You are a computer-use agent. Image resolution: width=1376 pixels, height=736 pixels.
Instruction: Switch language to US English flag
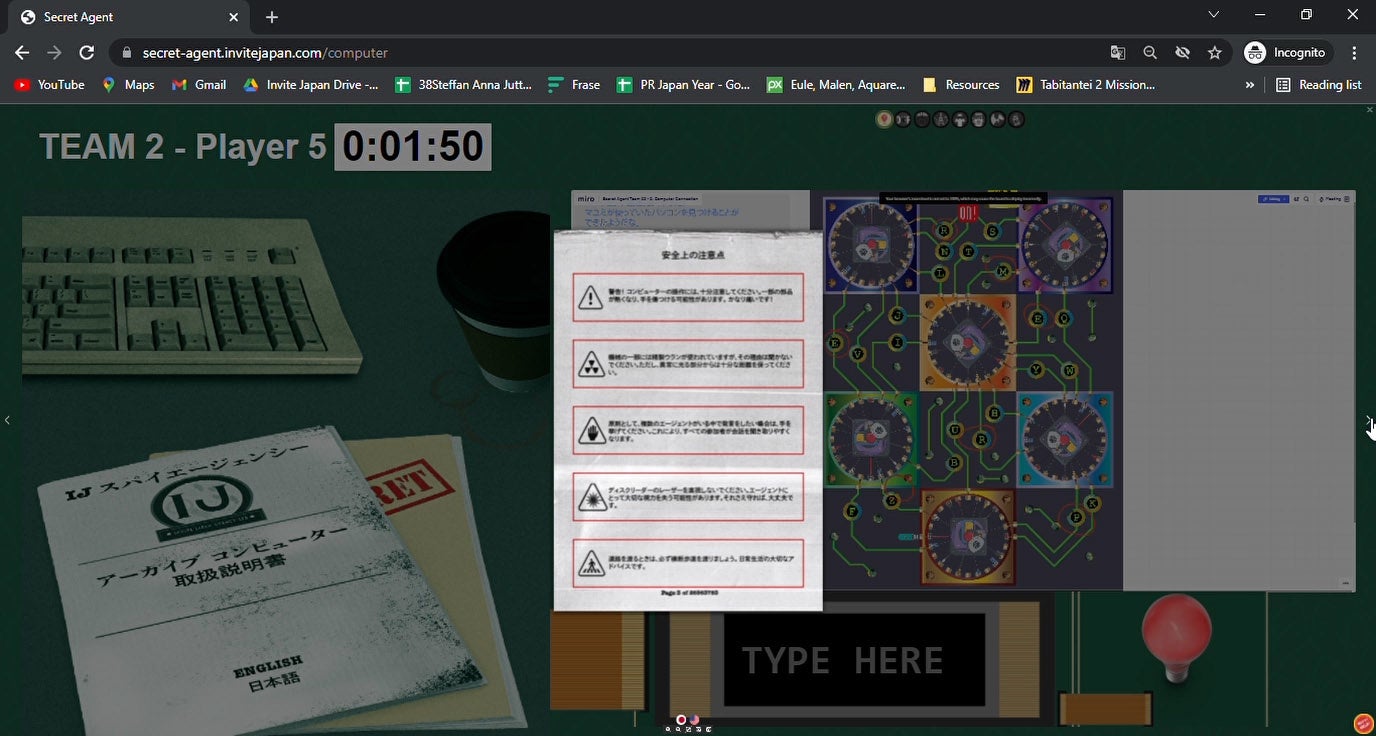pyautogui.click(x=694, y=719)
